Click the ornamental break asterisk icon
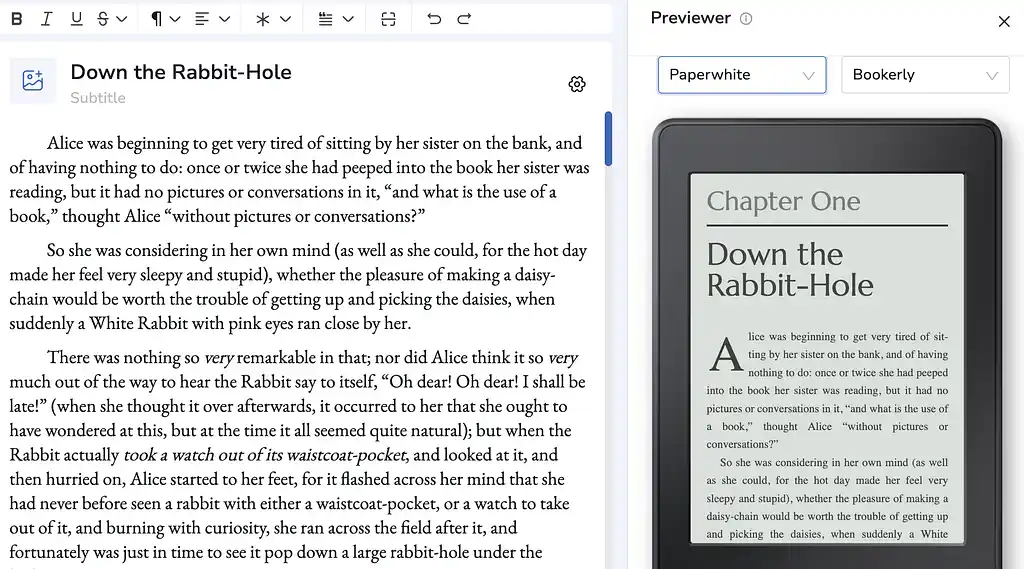Screen dimensions: 1024x569 point(263,19)
